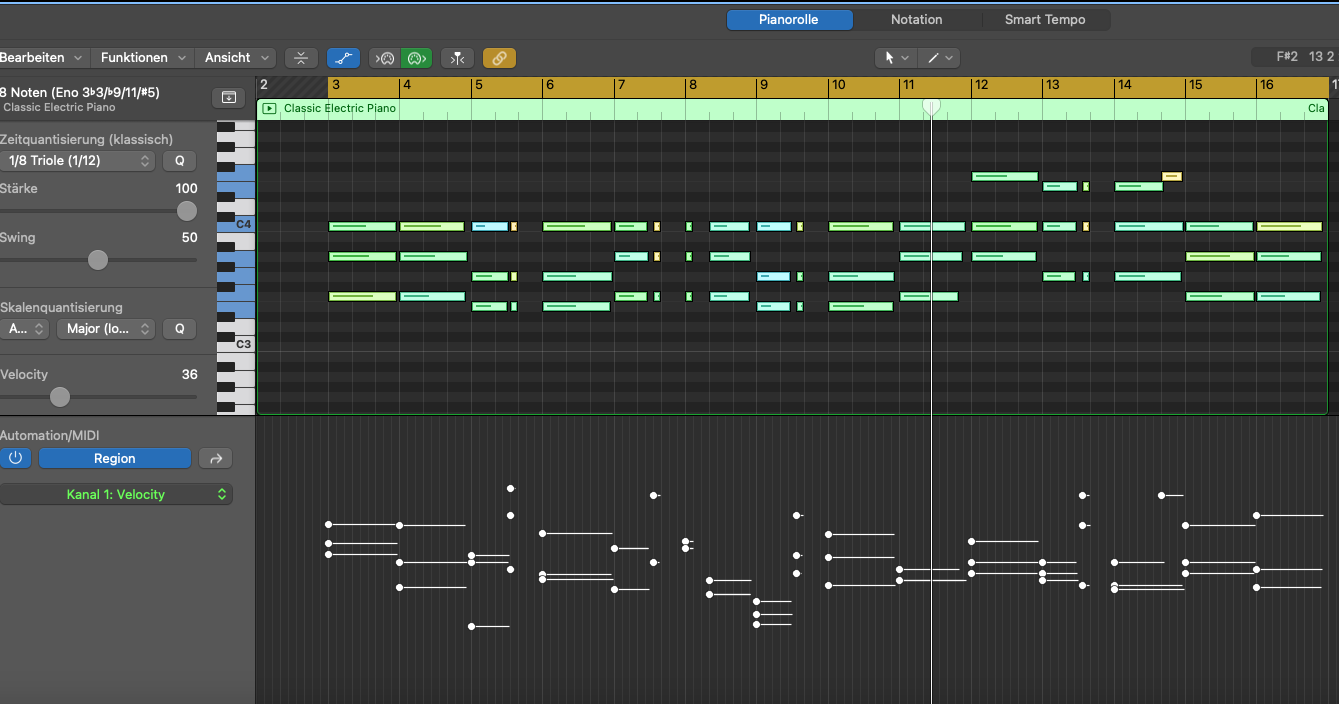The image size is (1339, 704).
Task: Open the left-click pointer tool menu
Action: (x=894, y=58)
